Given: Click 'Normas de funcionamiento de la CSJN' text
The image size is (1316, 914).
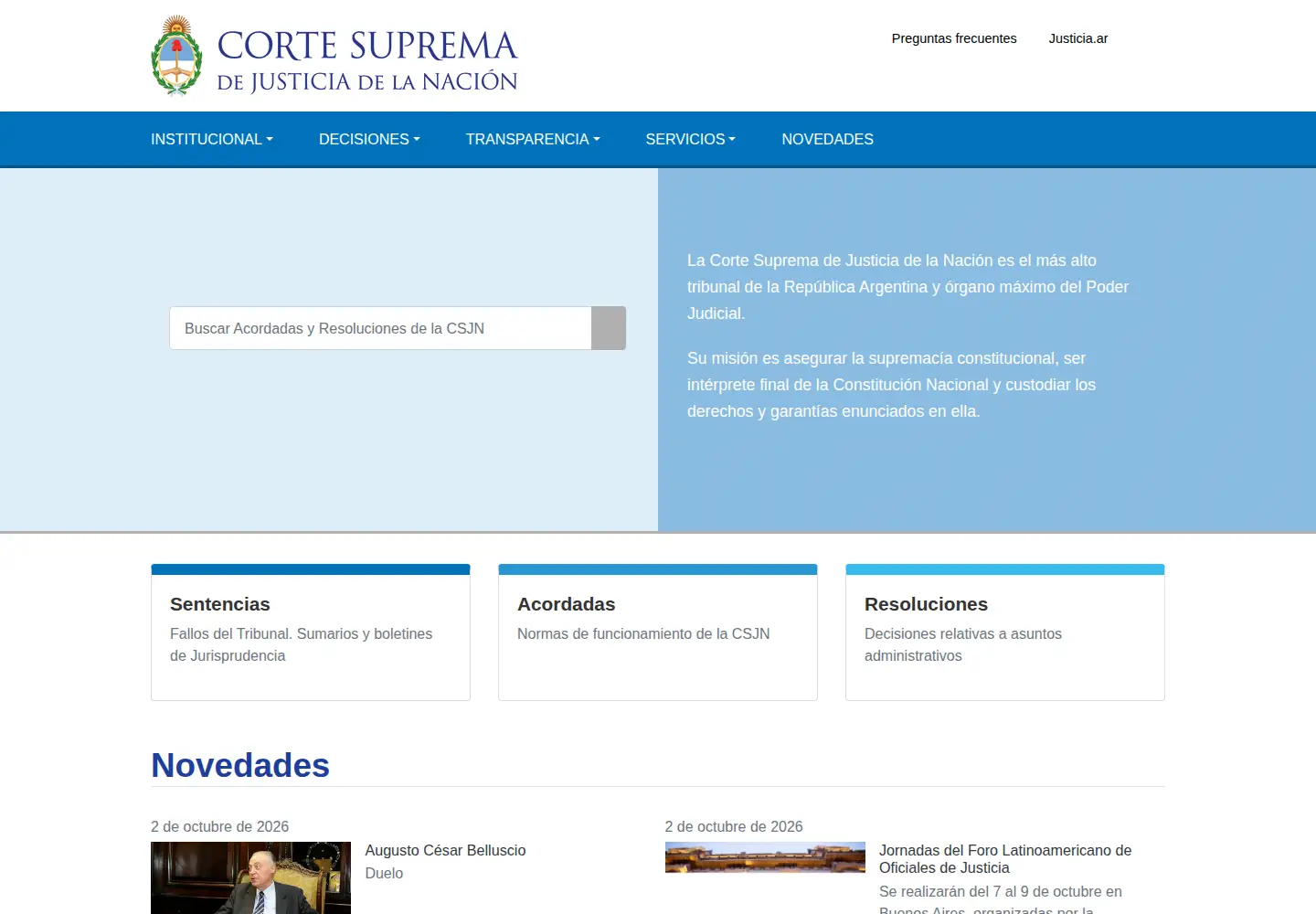Looking at the screenshot, I should coord(643,633).
